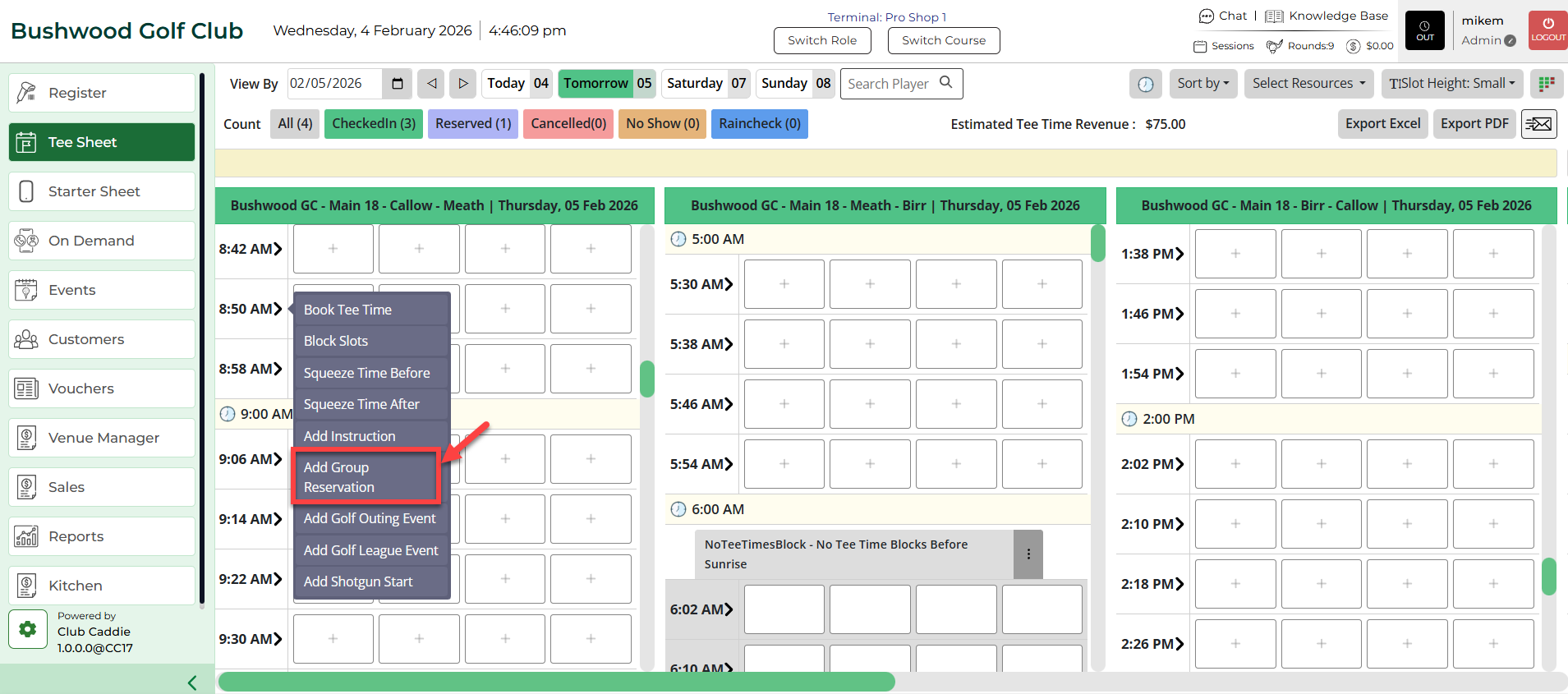1568x694 pixels.
Task: Toggle the Raincheck (0) filter
Action: coord(759,124)
